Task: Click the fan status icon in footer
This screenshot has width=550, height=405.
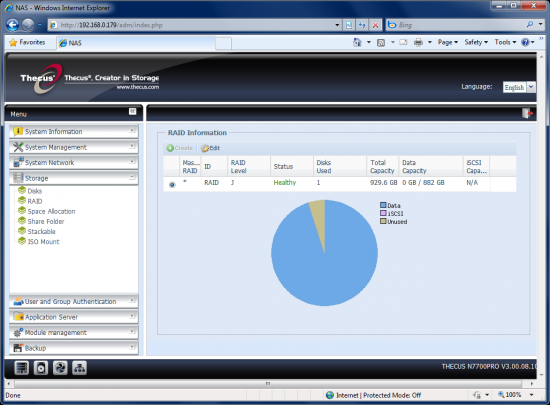Action: 60,368
